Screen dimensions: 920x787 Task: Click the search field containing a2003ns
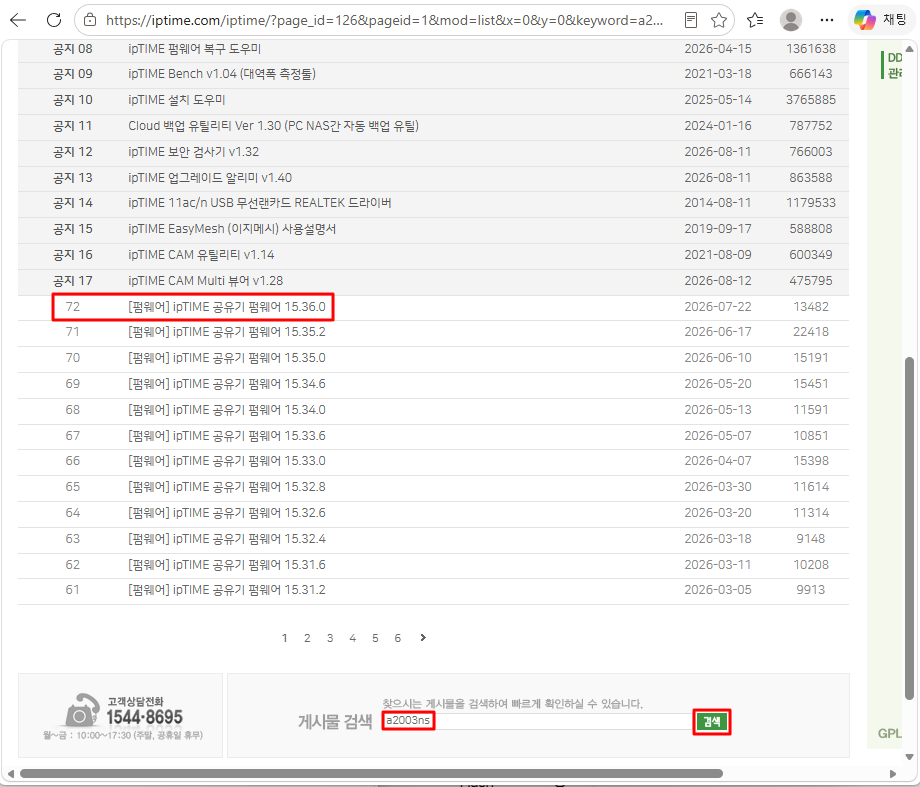pyautogui.click(x=536, y=721)
